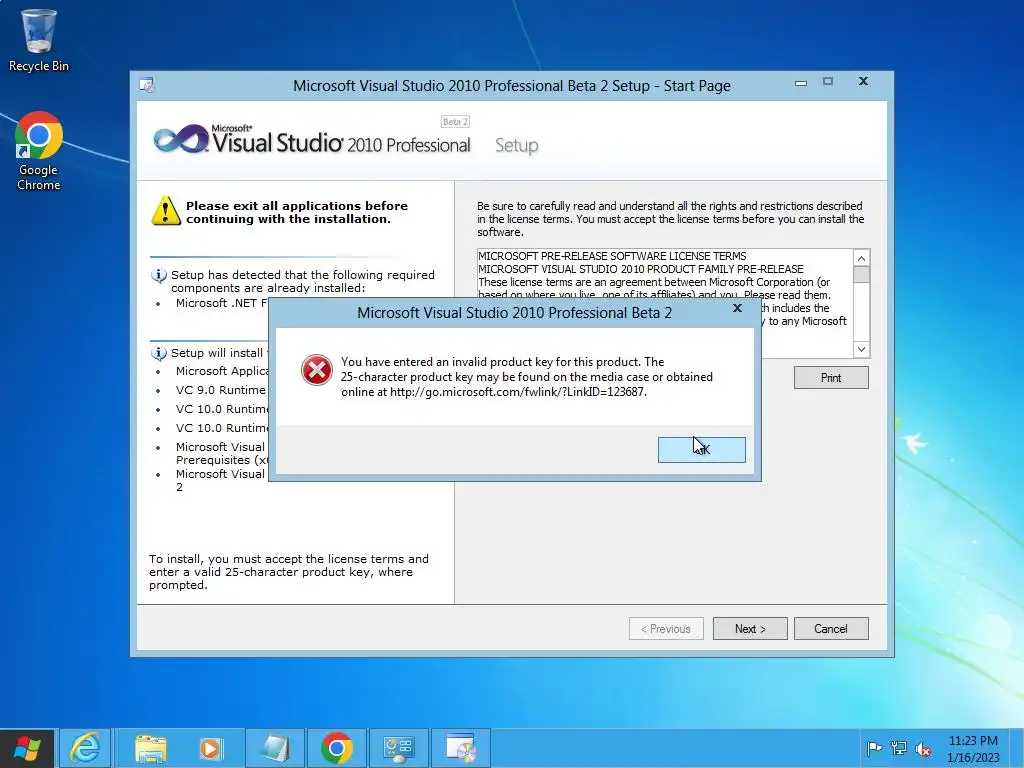Click the Previous button in Setup

pyautogui.click(x=666, y=629)
